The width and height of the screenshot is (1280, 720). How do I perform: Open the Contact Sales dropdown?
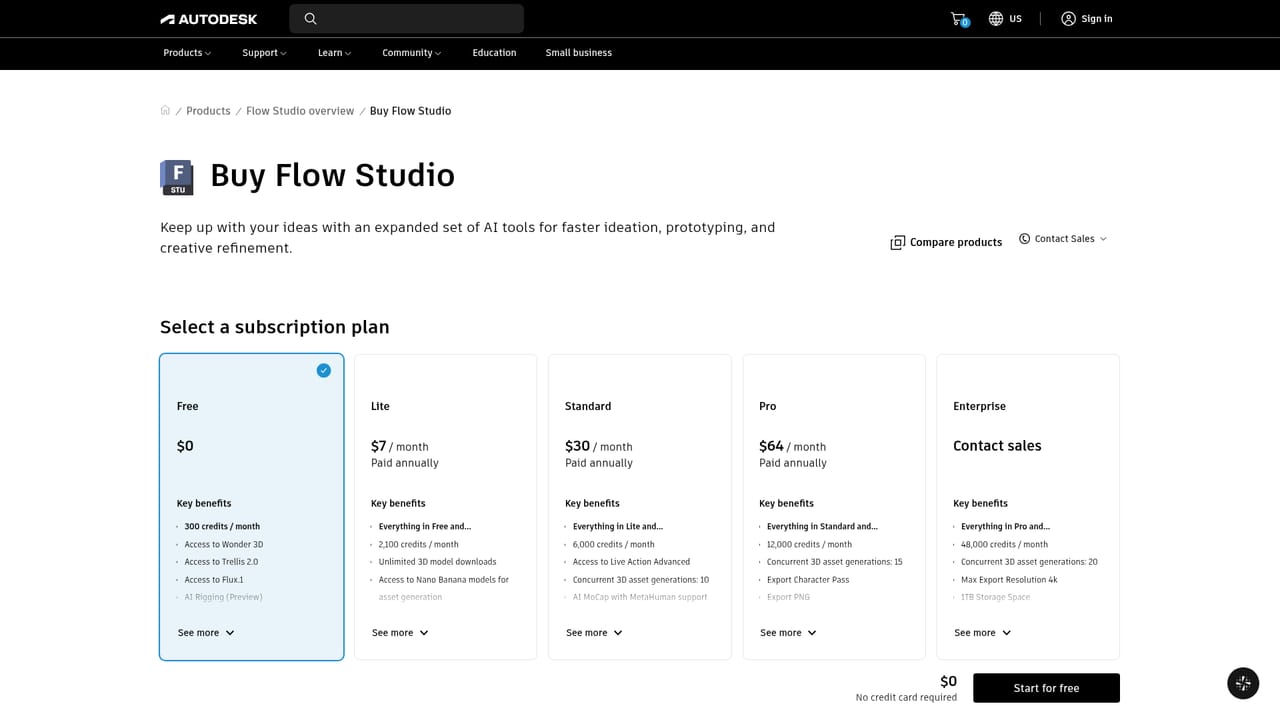coord(1063,239)
